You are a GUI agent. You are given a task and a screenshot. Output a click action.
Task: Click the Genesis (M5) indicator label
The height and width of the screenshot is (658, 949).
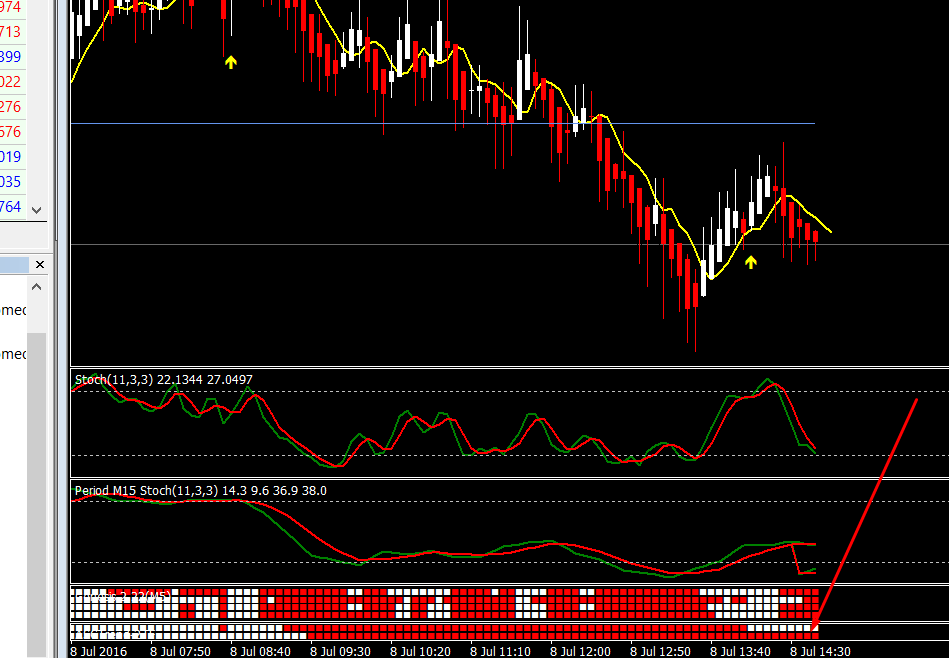click(122, 597)
